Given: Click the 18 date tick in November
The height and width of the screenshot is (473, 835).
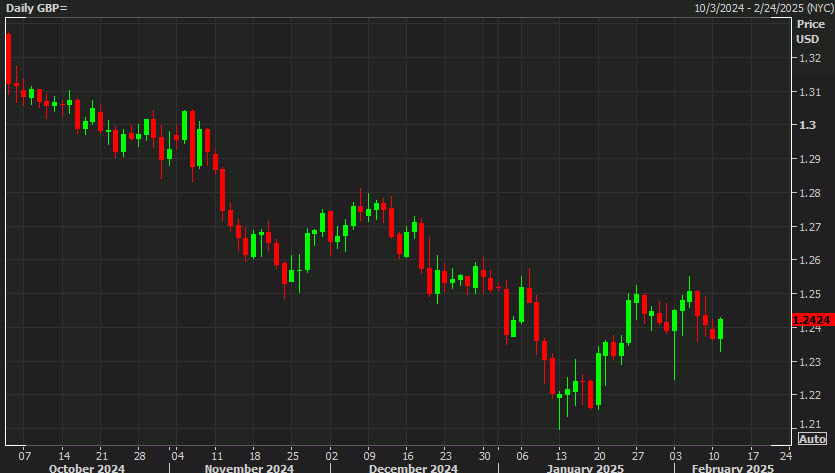Looking at the screenshot, I should pos(255,456).
